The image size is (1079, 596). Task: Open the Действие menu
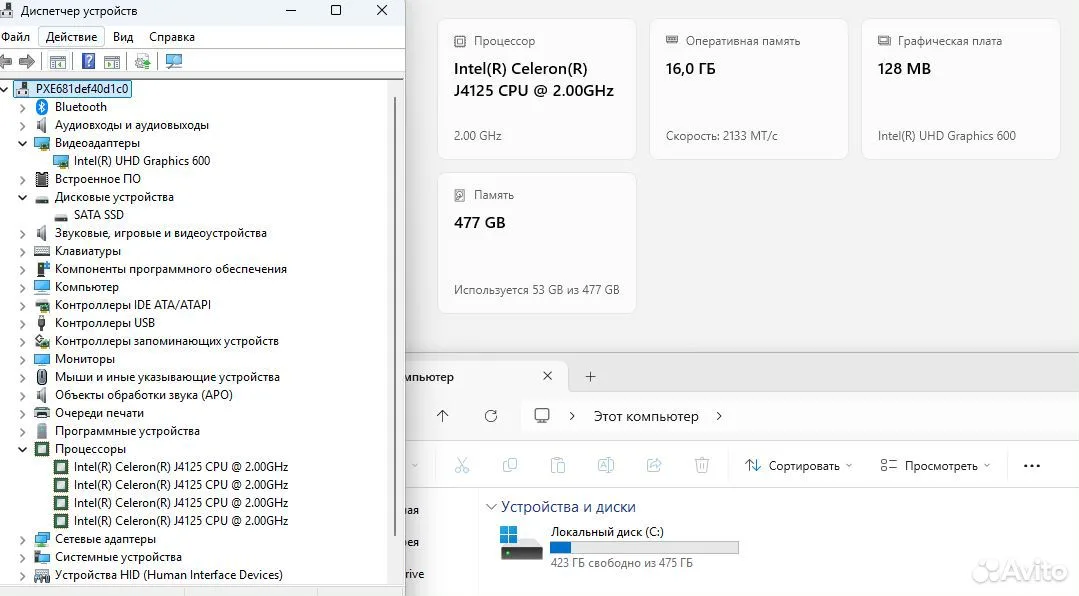coord(72,37)
